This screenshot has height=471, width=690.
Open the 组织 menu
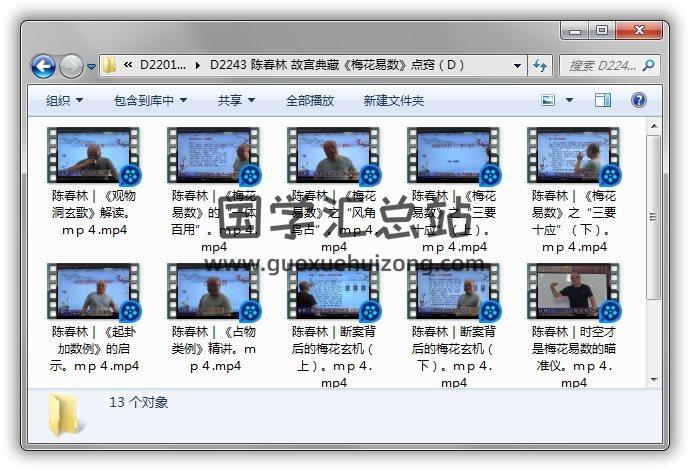64,101
